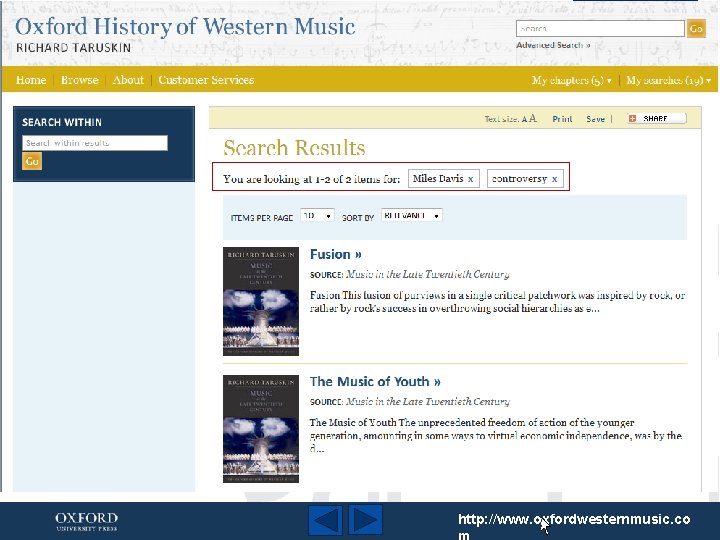Image resolution: width=720 pixels, height=540 pixels.
Task: Click Oxford History of Western Music title
Action: (185, 27)
